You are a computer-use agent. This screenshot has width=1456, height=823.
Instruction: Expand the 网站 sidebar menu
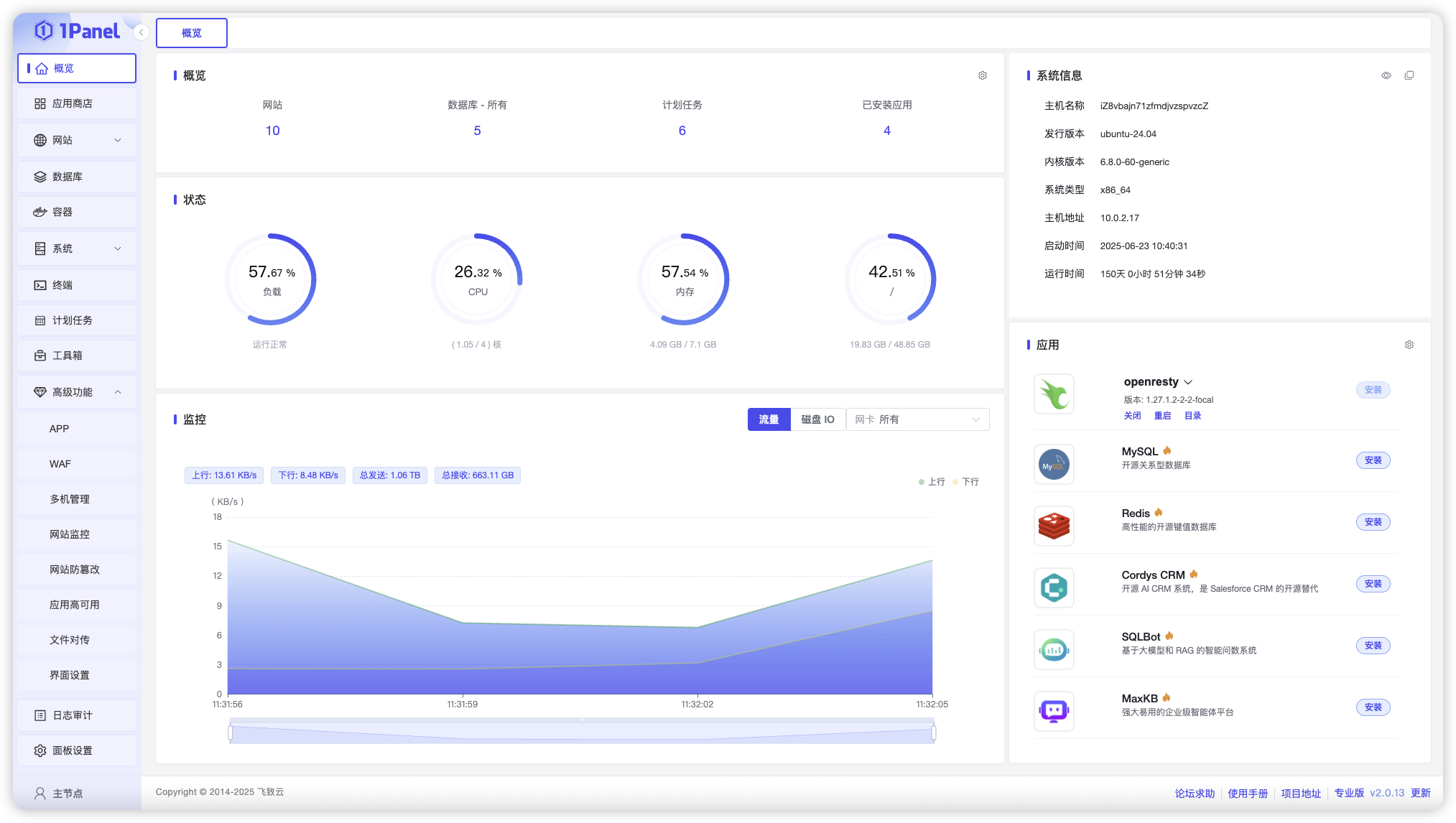click(x=76, y=139)
